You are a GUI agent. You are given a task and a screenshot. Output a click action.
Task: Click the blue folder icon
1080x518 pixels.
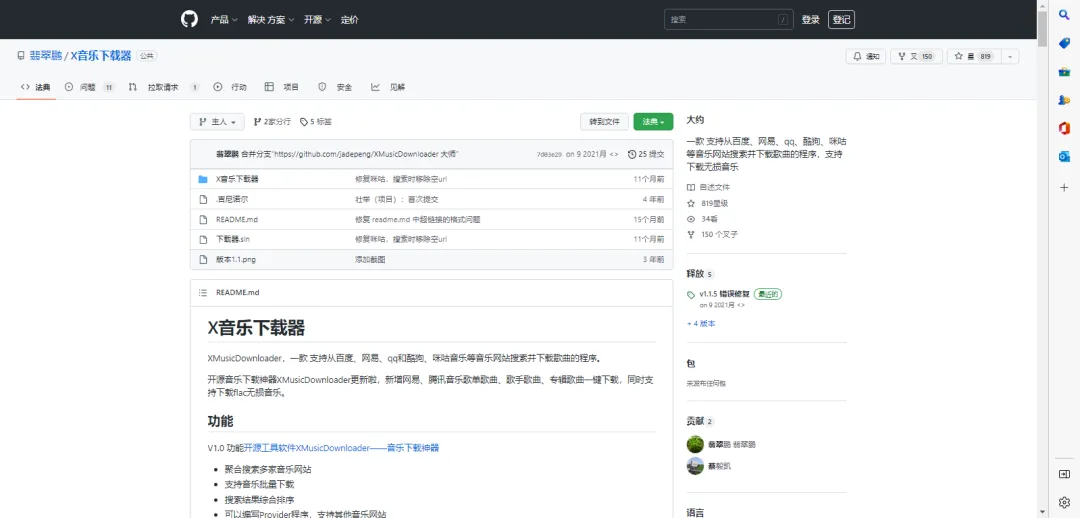(202, 179)
